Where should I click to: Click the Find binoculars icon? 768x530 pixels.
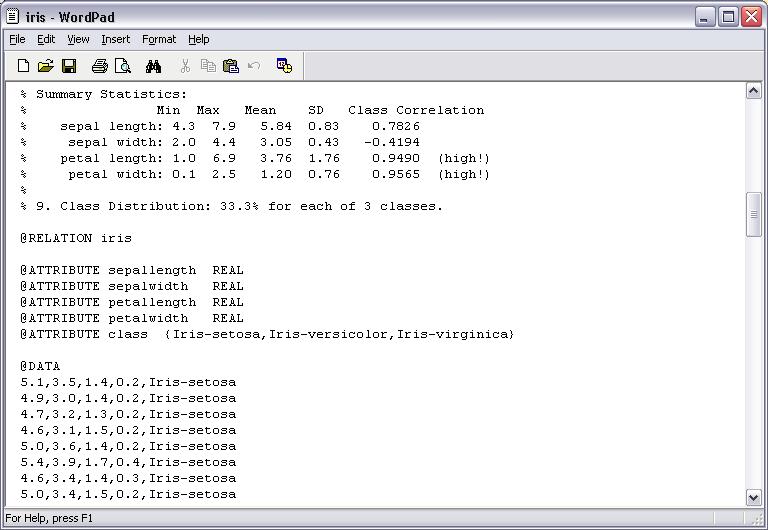[x=153, y=66]
